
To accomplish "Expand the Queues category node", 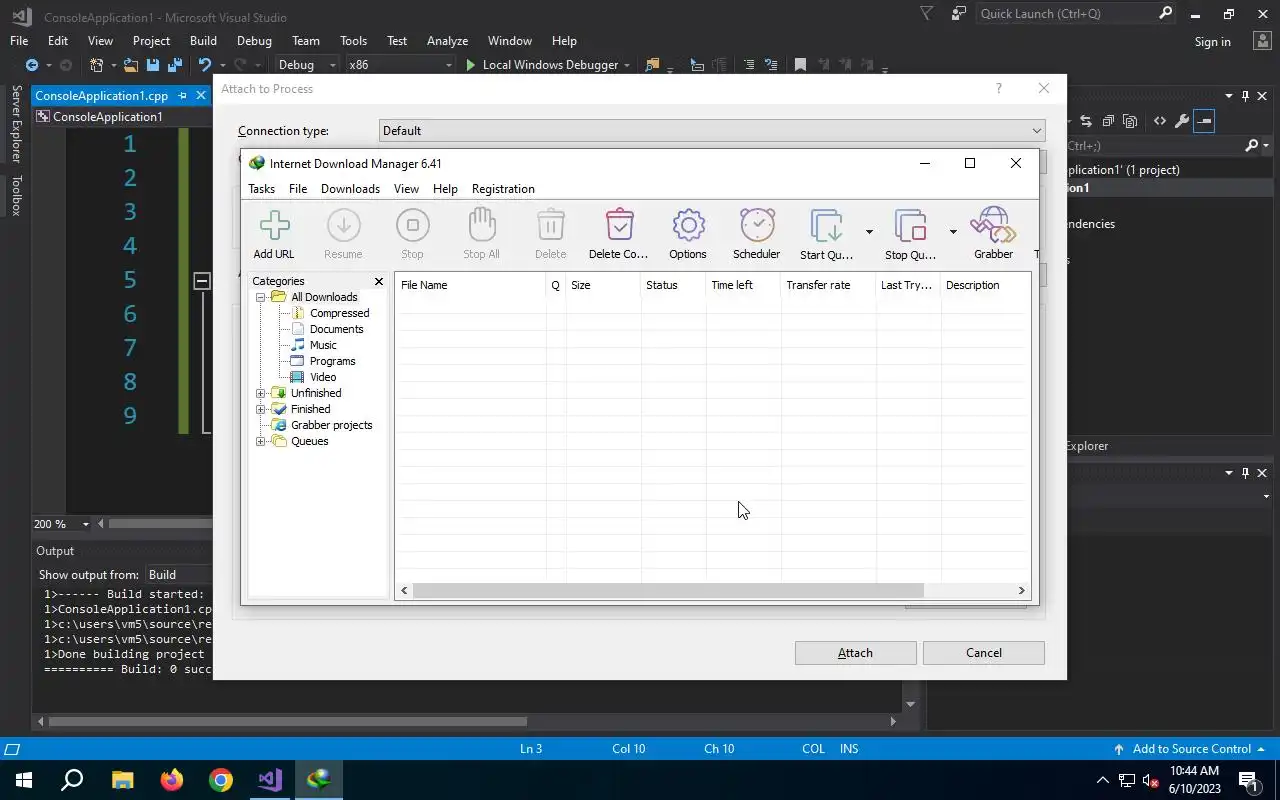I will [x=261, y=441].
